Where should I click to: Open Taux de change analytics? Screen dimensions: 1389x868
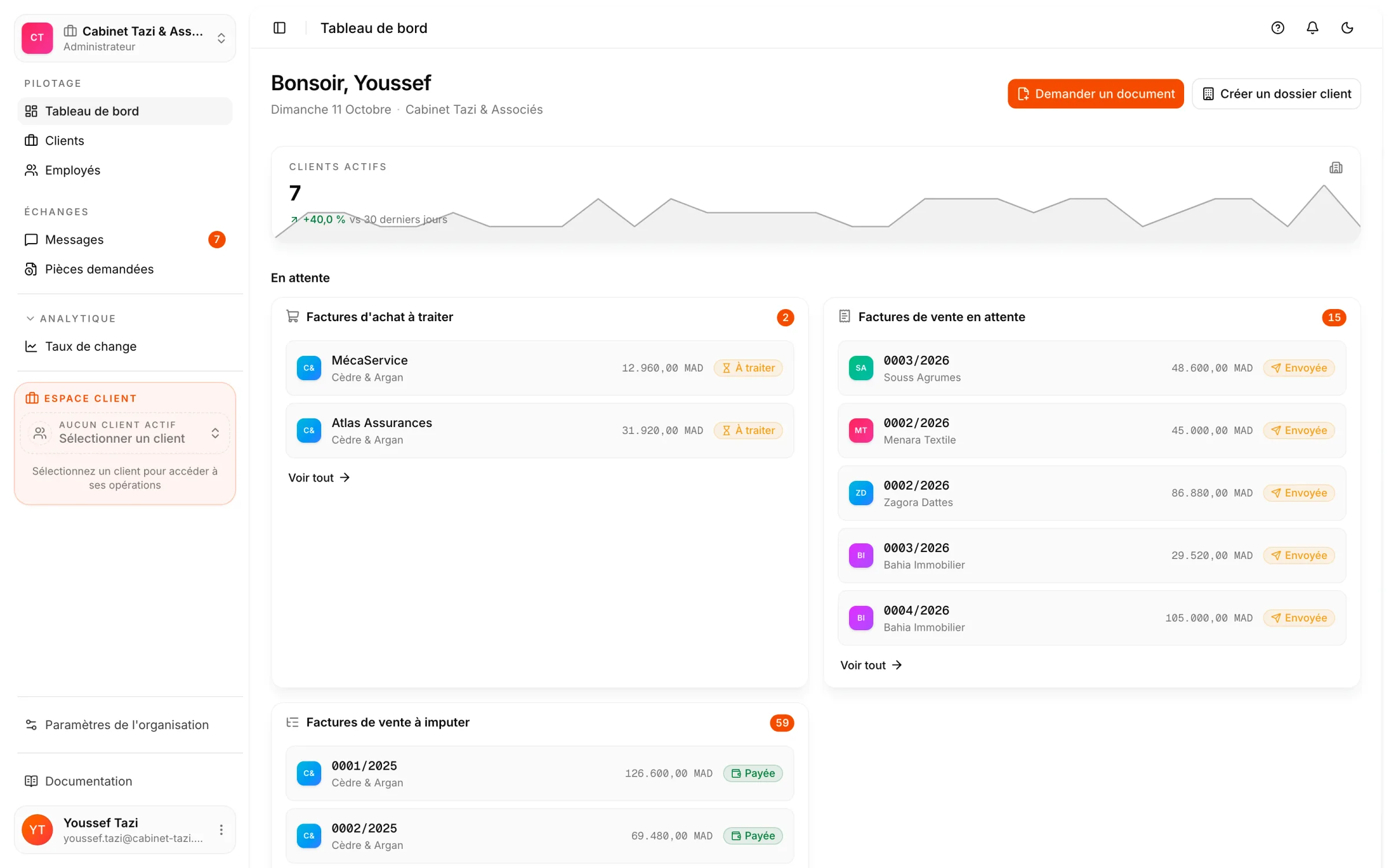pos(125,346)
